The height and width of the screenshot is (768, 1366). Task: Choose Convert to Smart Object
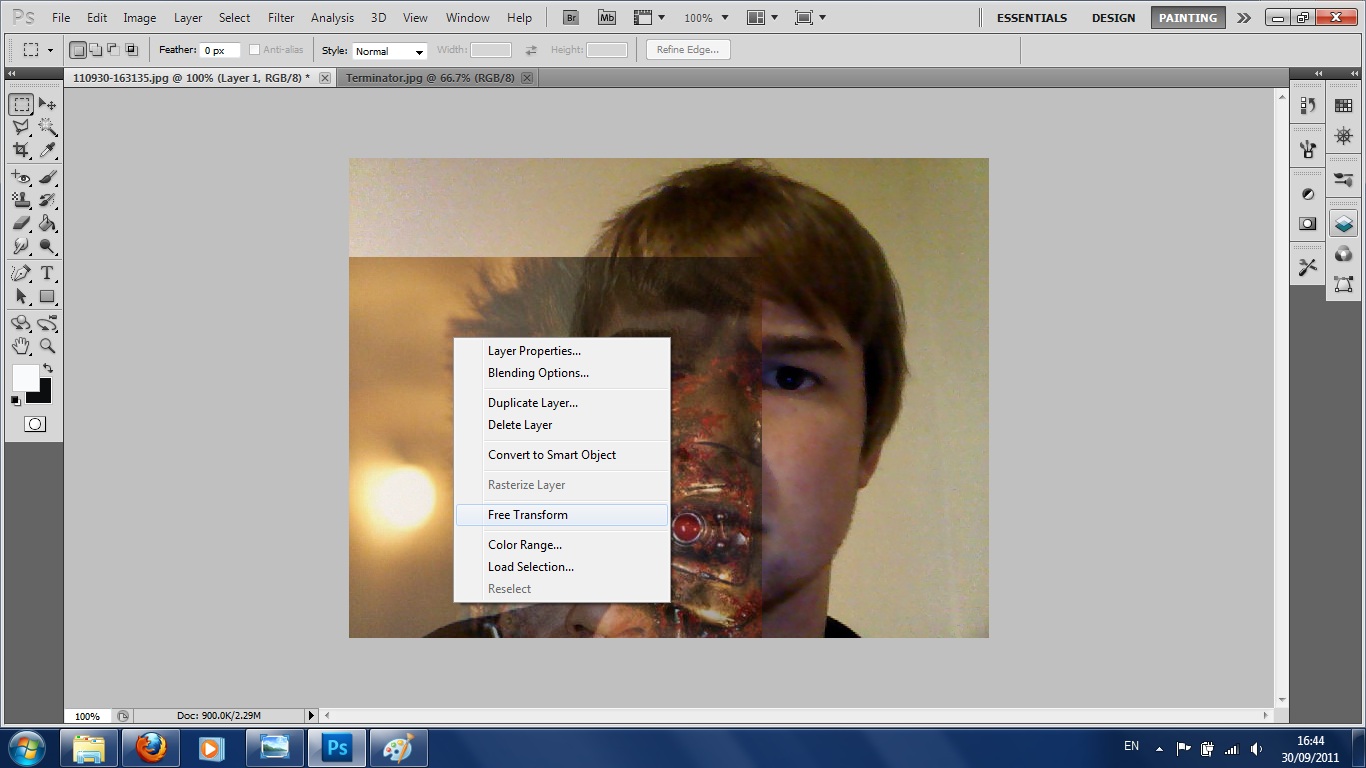pos(562,455)
